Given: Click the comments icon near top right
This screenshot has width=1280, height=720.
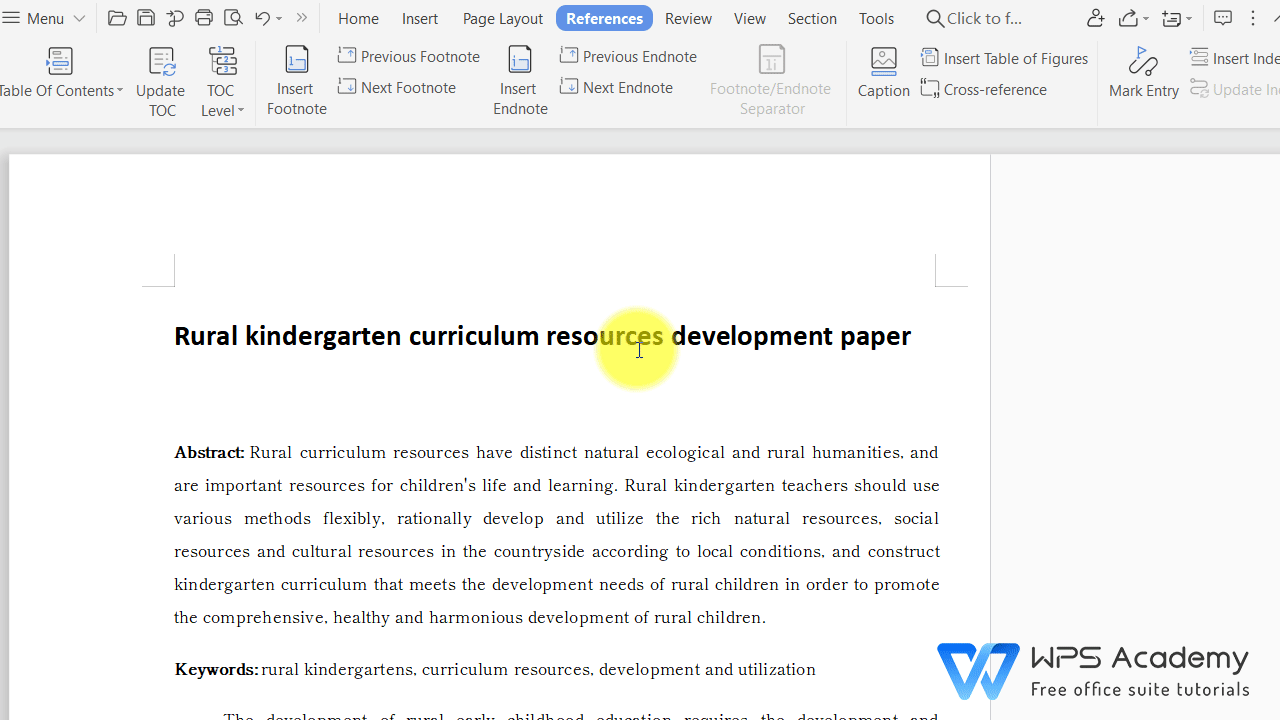Looking at the screenshot, I should click(x=1222, y=17).
